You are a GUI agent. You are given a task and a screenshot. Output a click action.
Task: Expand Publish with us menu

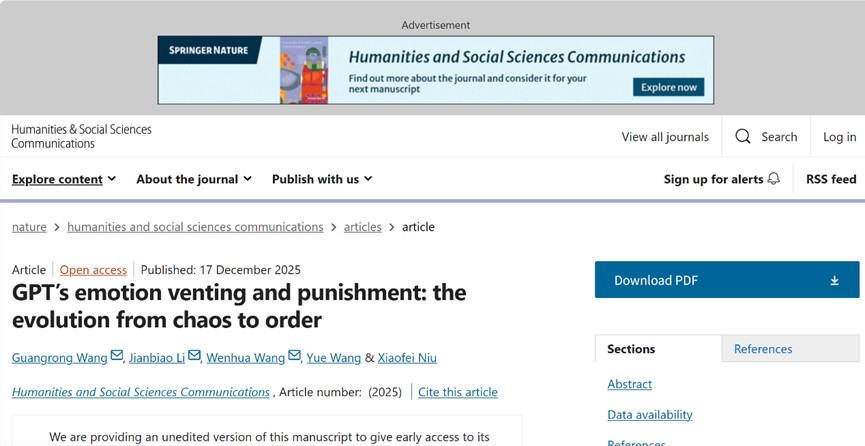(x=322, y=179)
